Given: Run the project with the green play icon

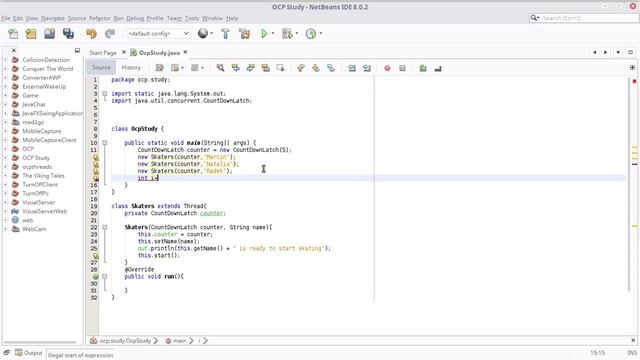Looking at the screenshot, I should pos(264,34).
